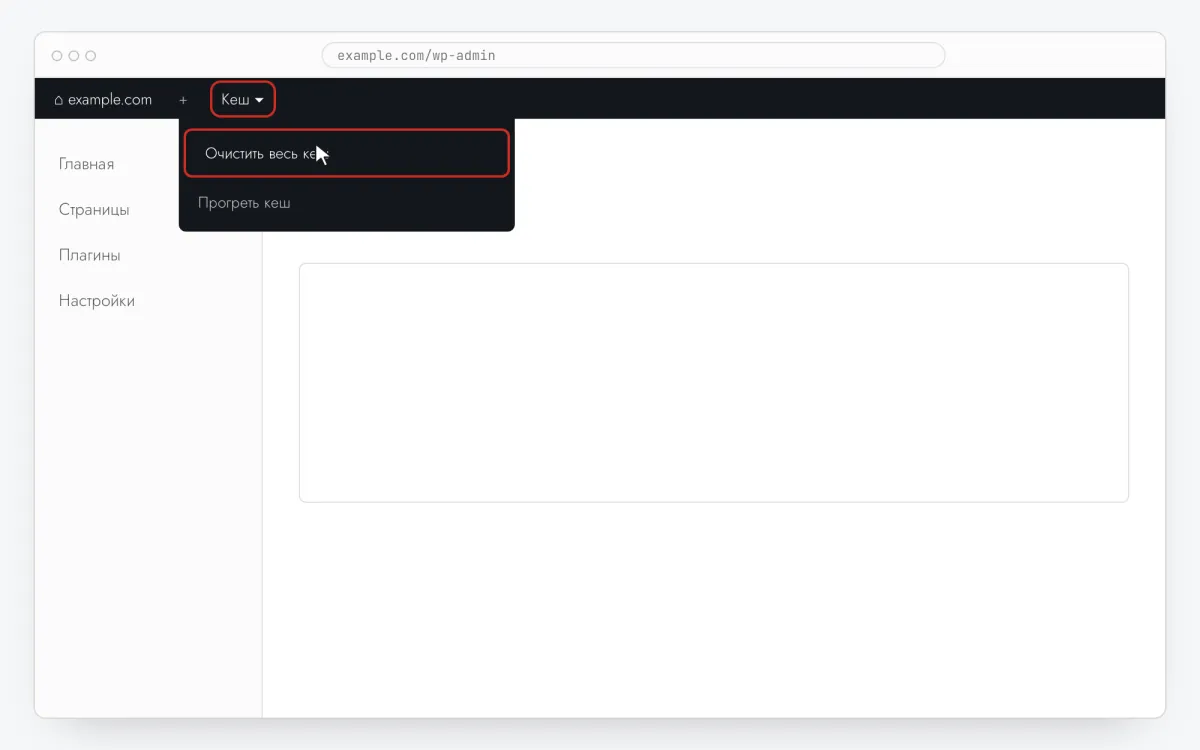1200x750 pixels.
Task: Click the caret arrow next to Кеш
Action: 259,100
